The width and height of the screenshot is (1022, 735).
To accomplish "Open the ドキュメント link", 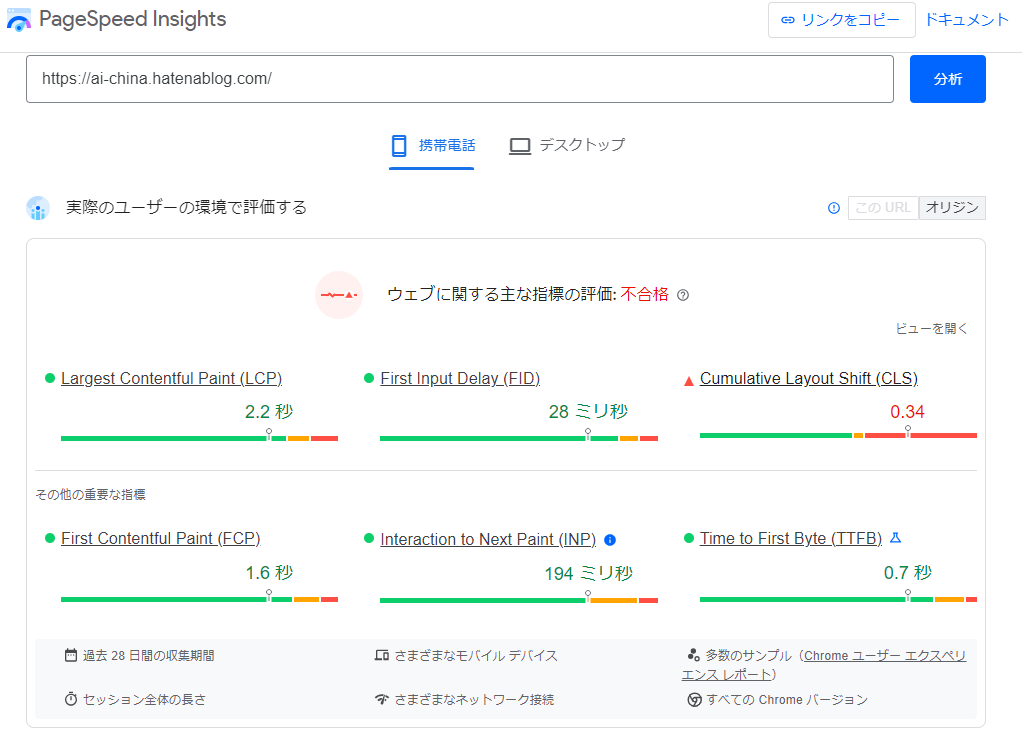I will [x=967, y=20].
